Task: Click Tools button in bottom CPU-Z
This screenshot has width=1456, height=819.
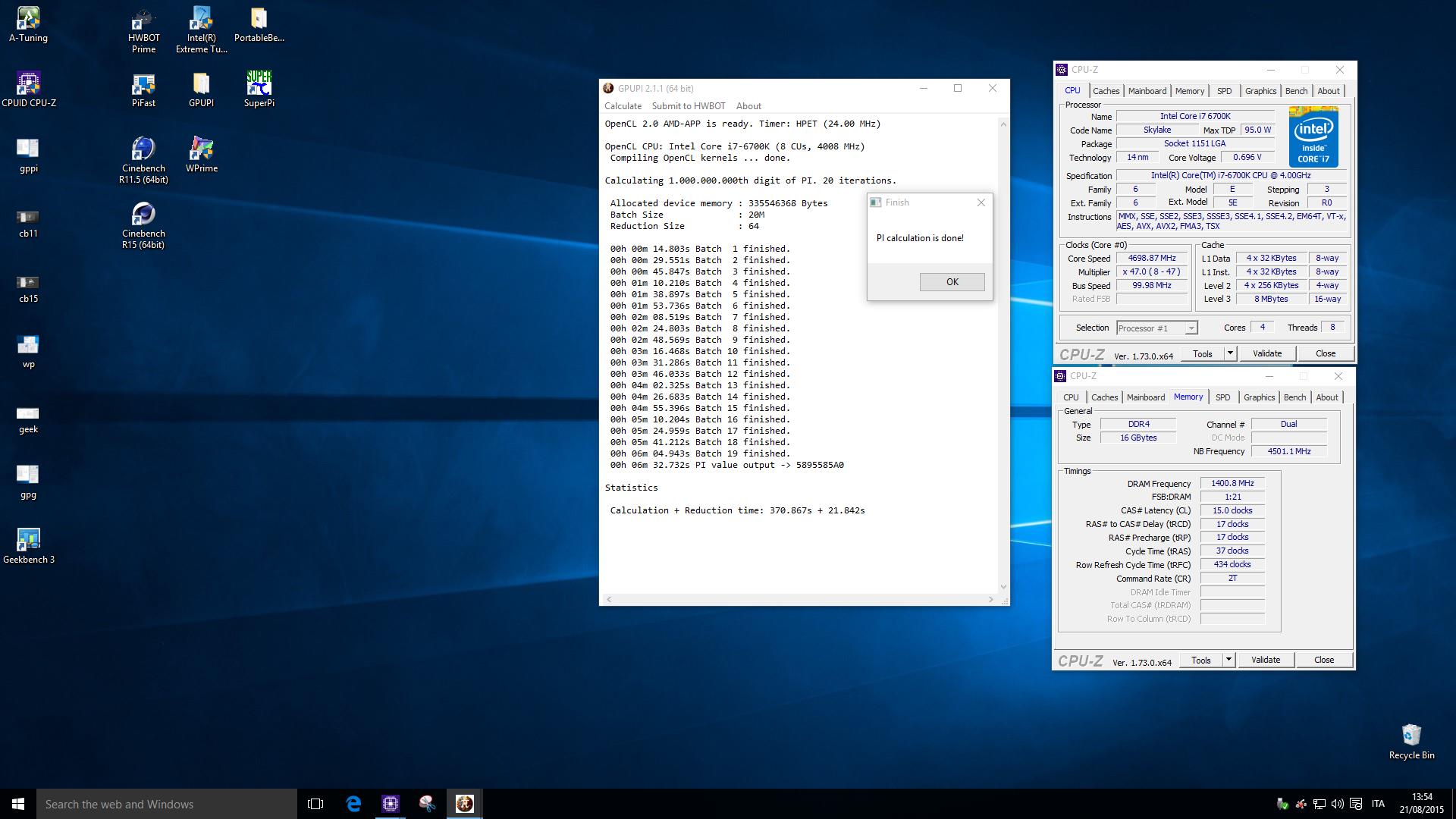Action: coord(1201,661)
